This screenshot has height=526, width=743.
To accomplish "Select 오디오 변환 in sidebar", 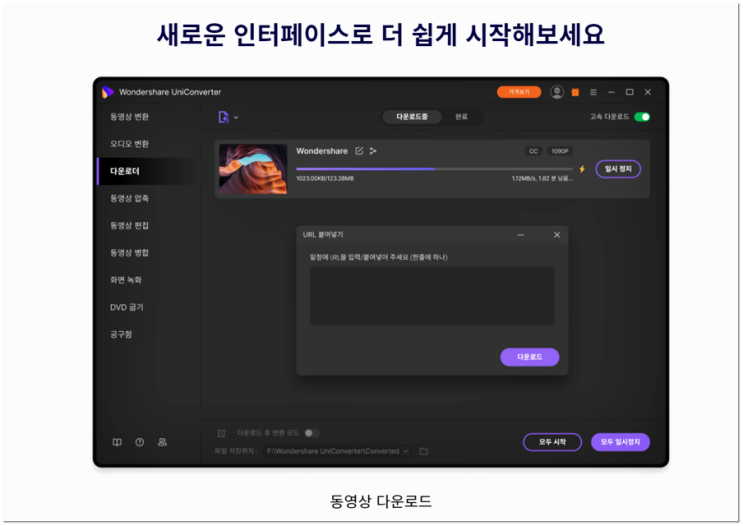I will coord(129,144).
